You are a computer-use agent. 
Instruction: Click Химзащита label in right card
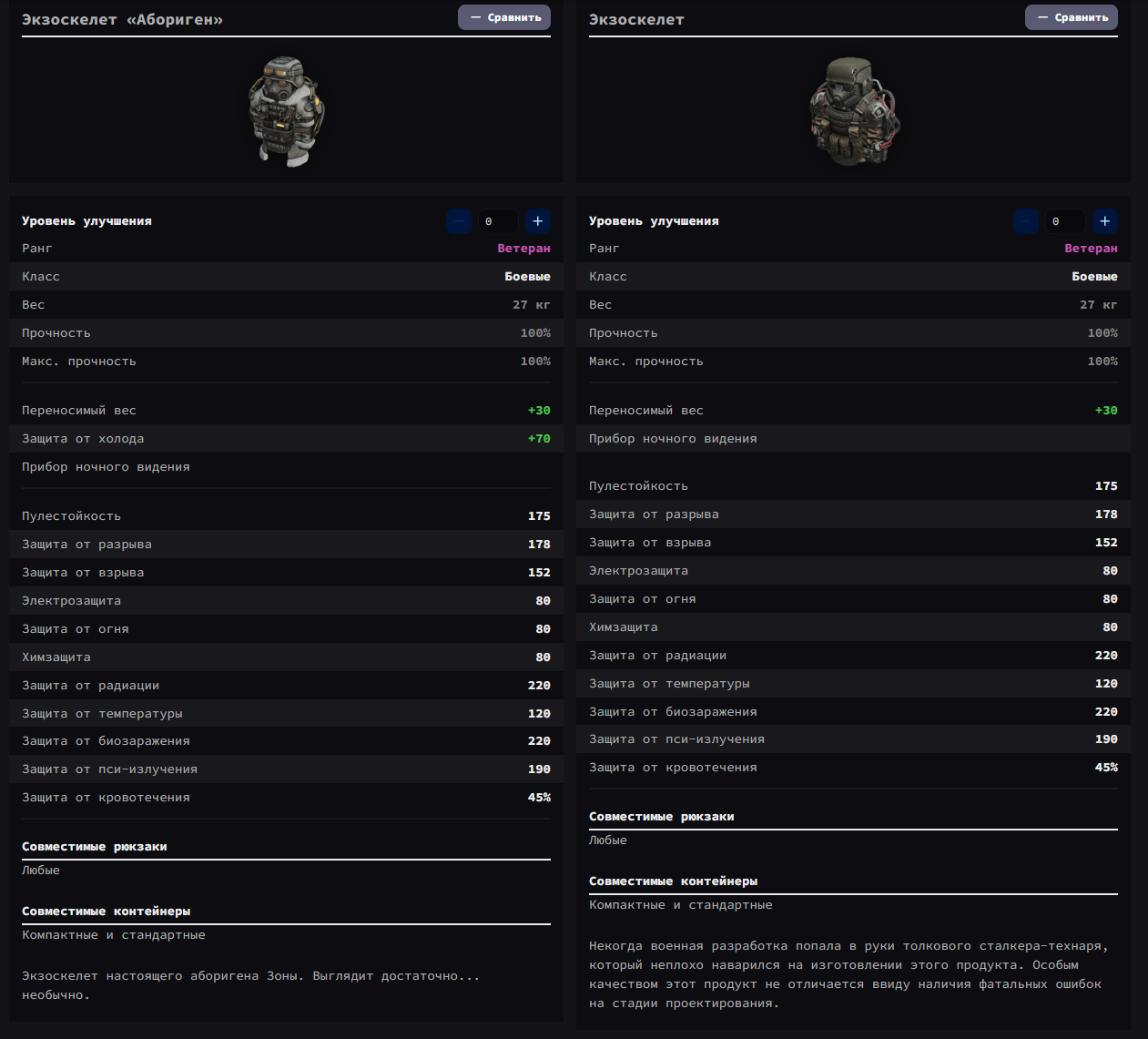point(623,627)
